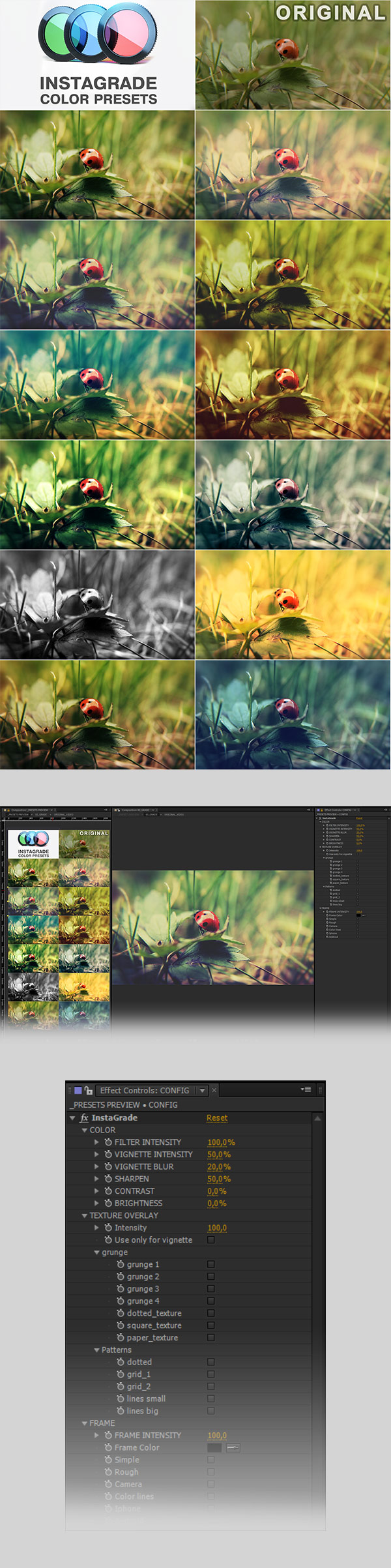Image resolution: width=391 pixels, height=1568 pixels.
Task: Enable the Use only for vignette checkbox
Action: pos(210,1240)
